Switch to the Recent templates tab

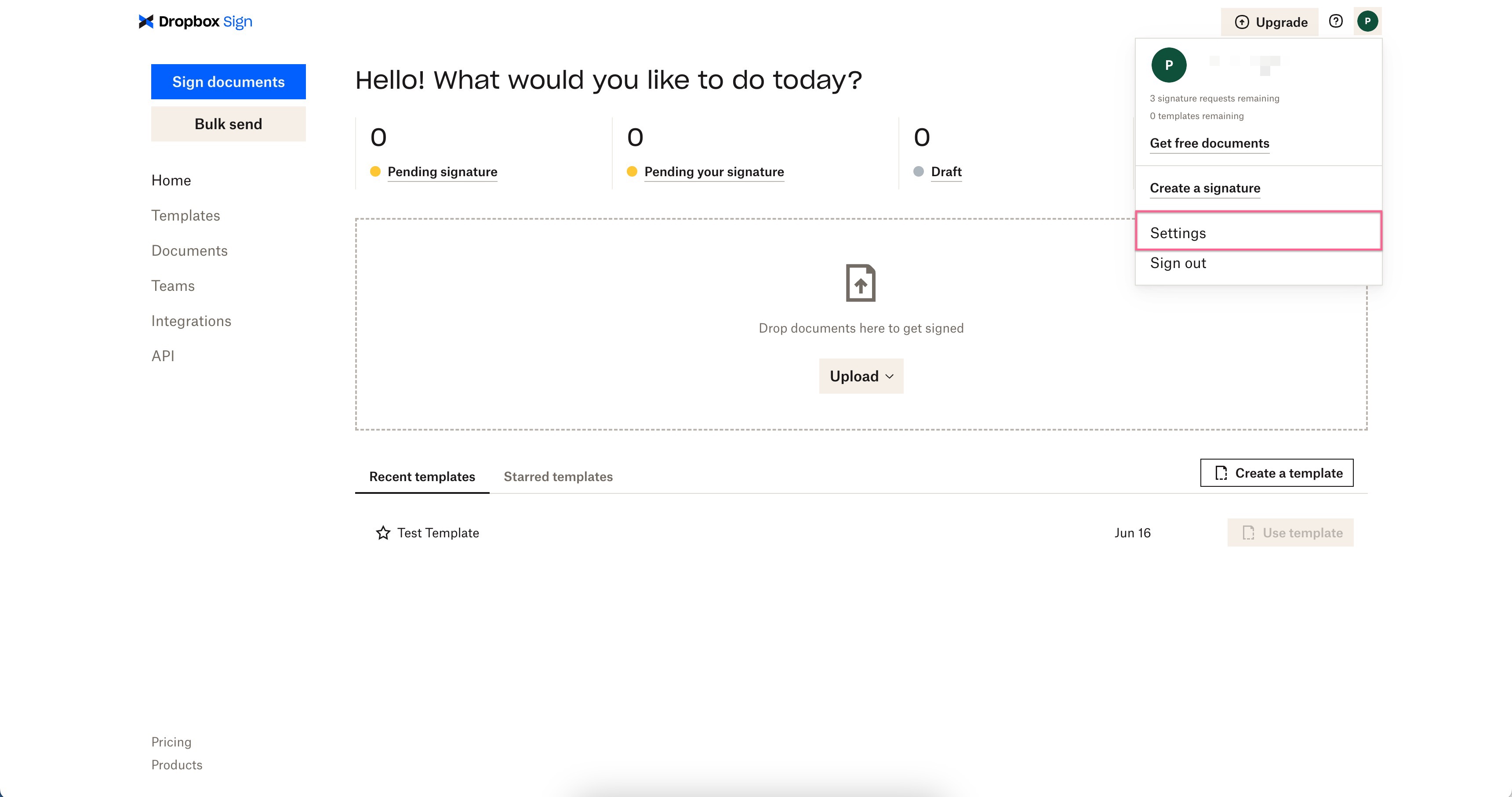pyautogui.click(x=422, y=477)
